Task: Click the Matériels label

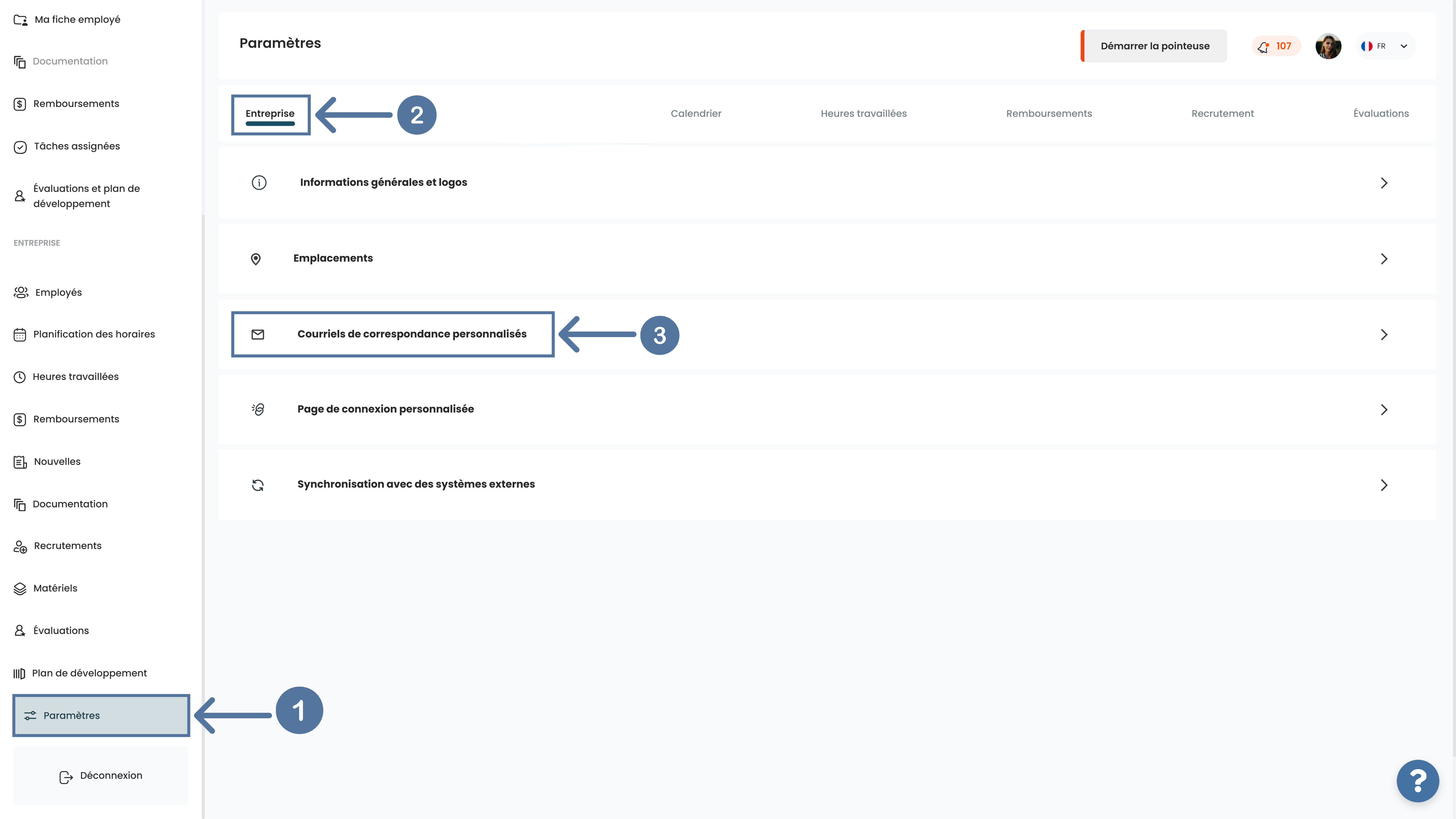Action: [x=55, y=588]
